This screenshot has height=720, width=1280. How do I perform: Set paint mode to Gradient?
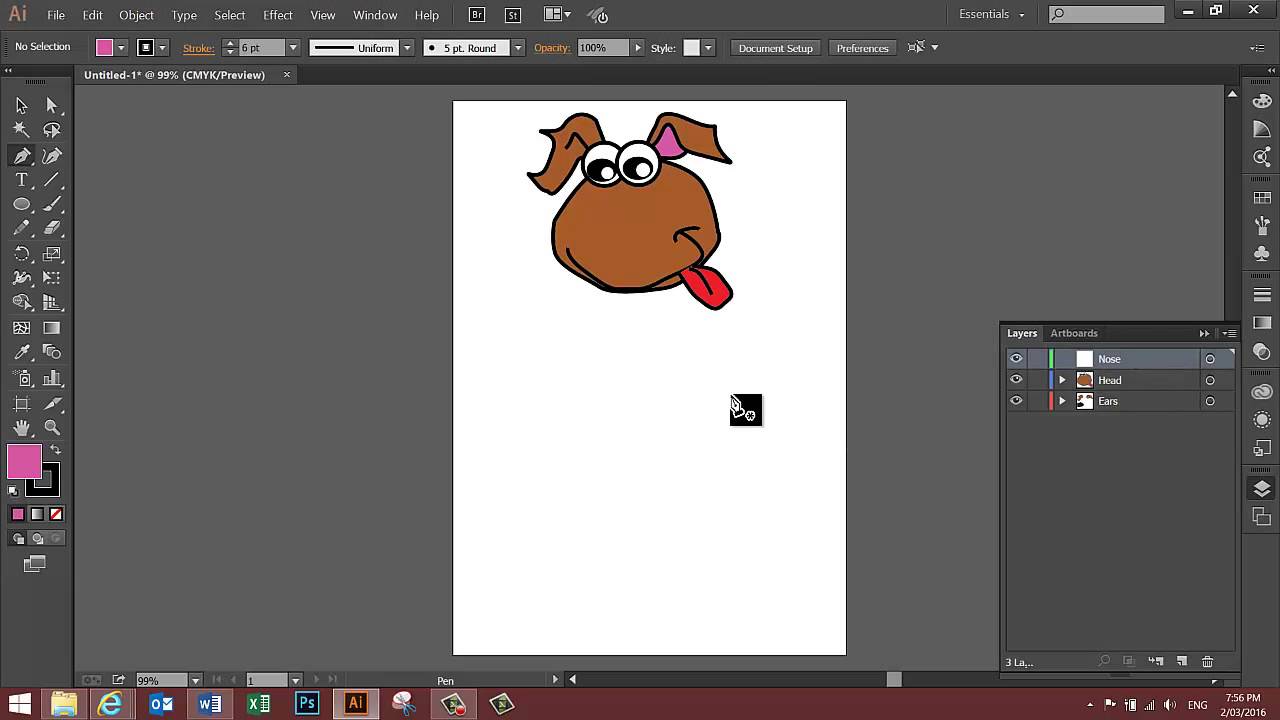pos(37,514)
